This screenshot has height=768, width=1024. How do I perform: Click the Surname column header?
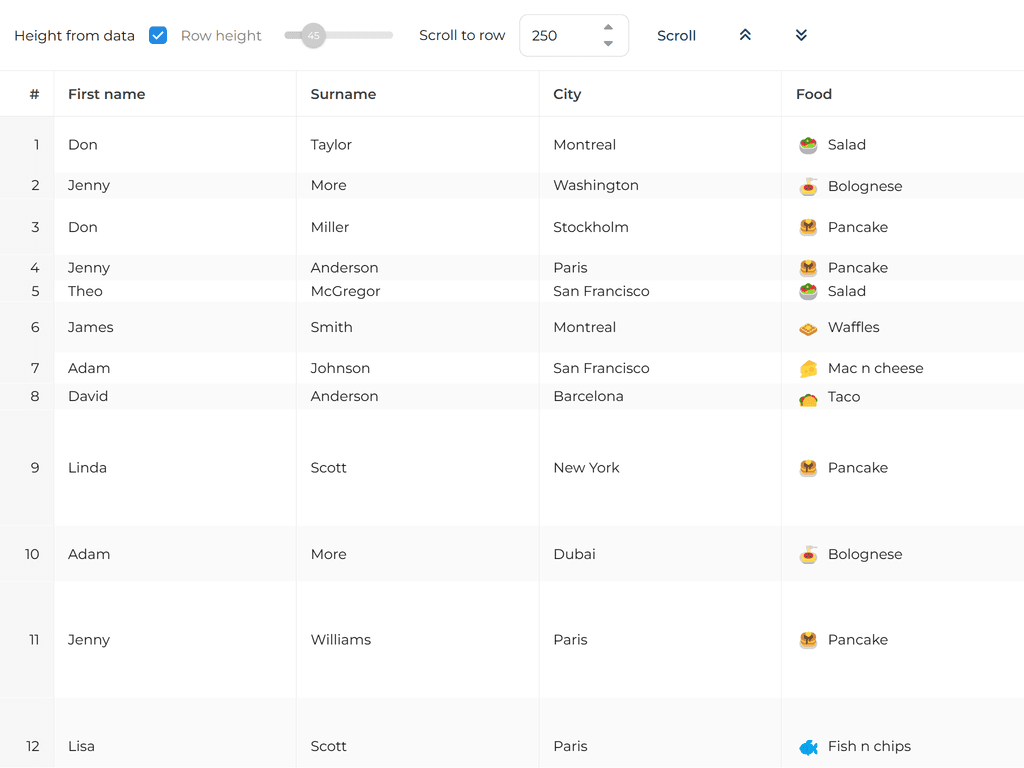click(x=343, y=94)
